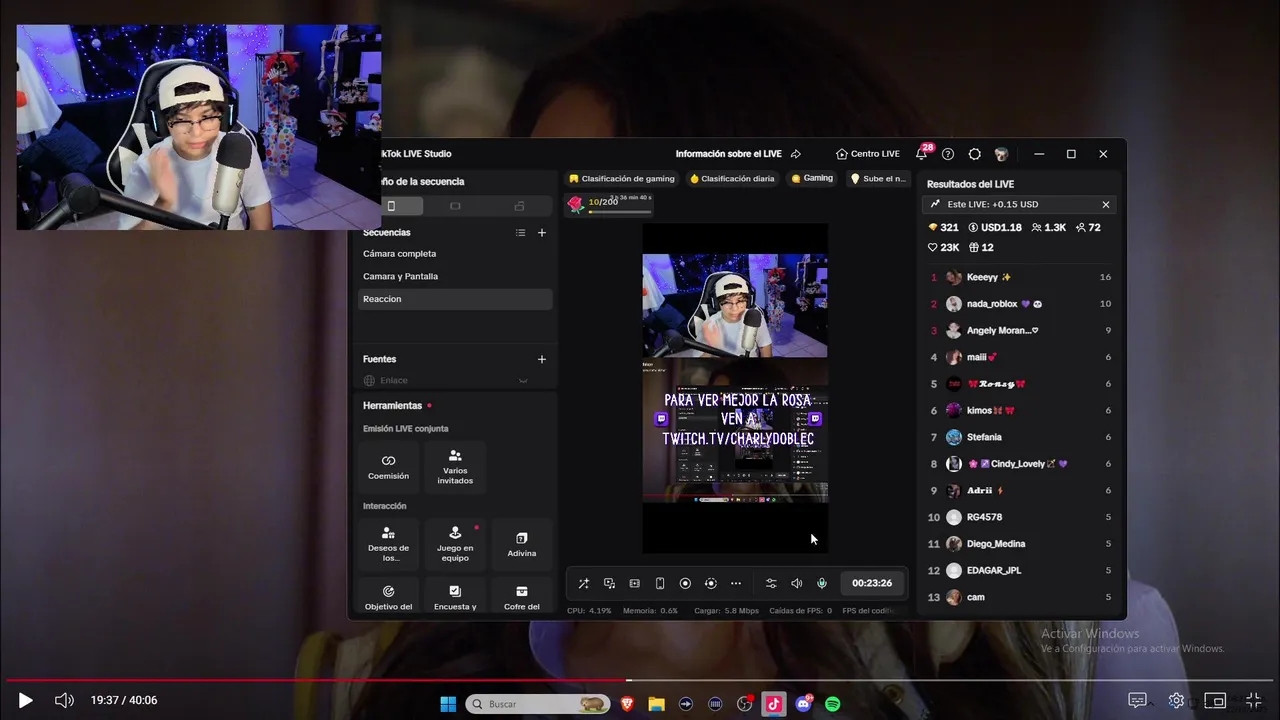The height and width of the screenshot is (720, 1280).
Task: Click the record button in control bar
Action: (x=685, y=583)
